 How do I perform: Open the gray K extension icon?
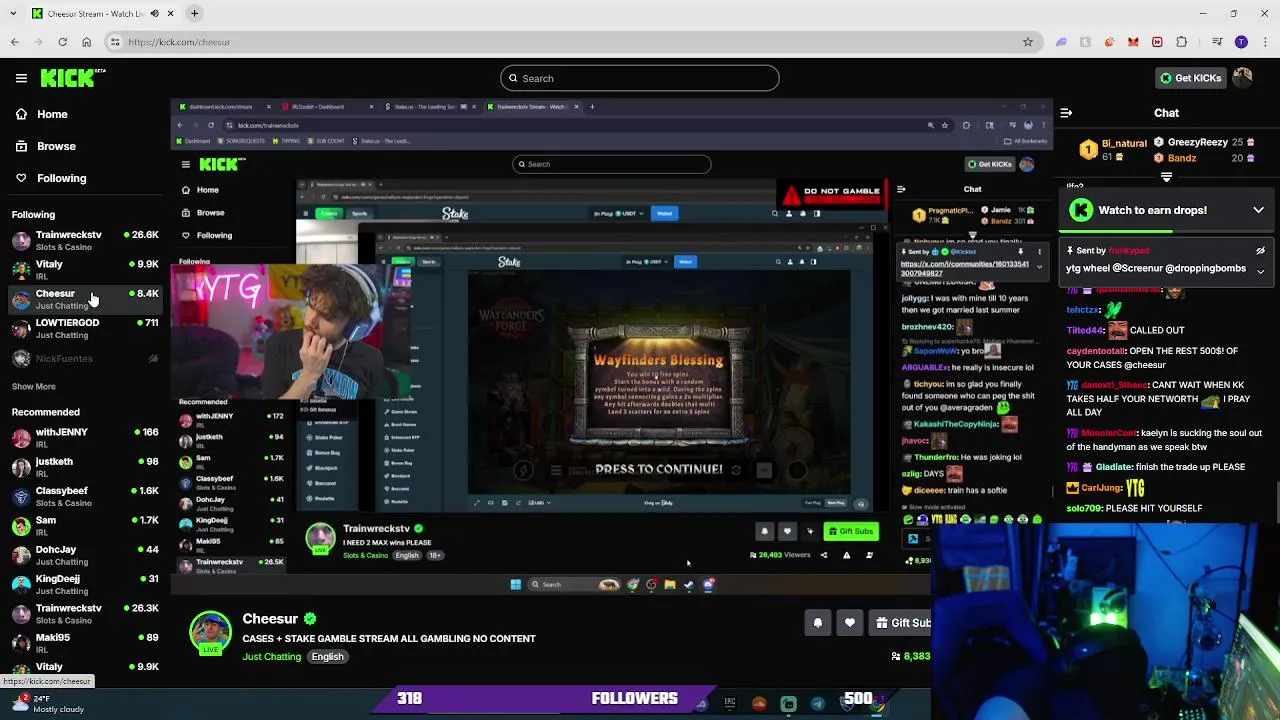pyautogui.click(x=1085, y=42)
